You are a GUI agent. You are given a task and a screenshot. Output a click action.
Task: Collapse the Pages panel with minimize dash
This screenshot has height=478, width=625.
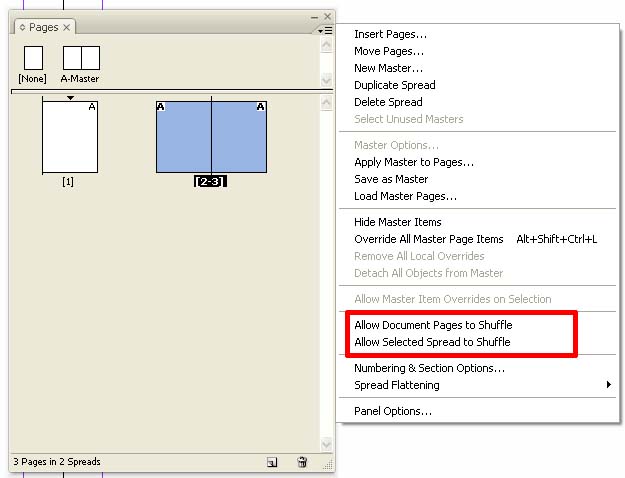314,17
